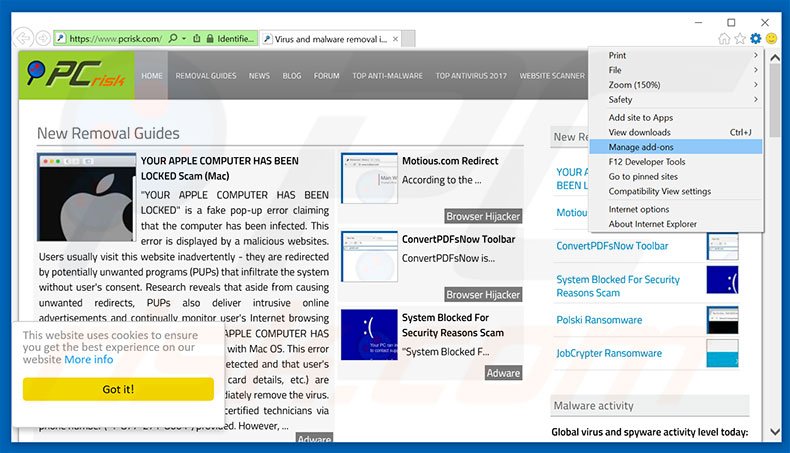
Task: Open the System Blocked For Security thumbnail
Action: (369, 335)
